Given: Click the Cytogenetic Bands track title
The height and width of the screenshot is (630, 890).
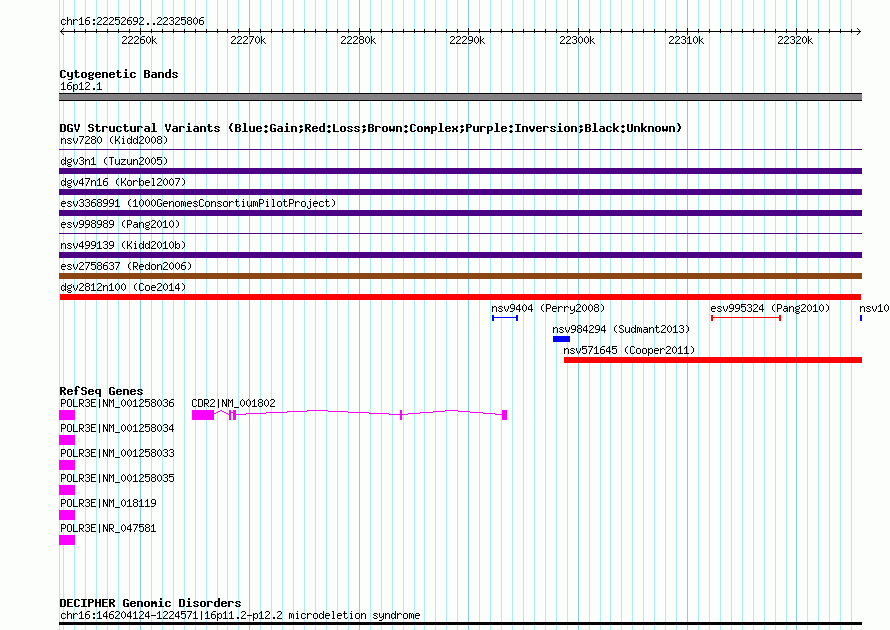Looking at the screenshot, I should (x=119, y=74).
